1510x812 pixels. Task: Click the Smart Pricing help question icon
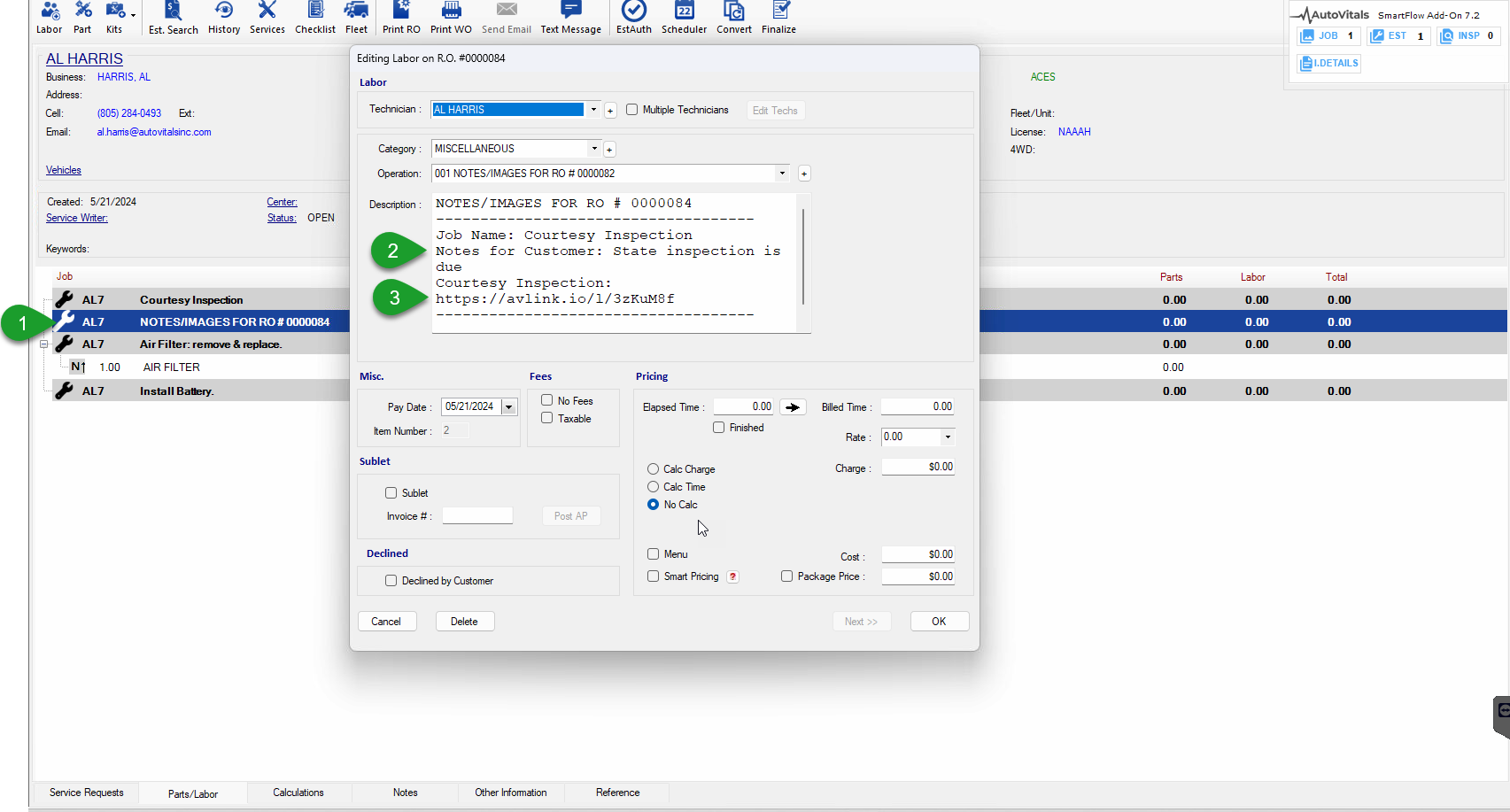(732, 576)
